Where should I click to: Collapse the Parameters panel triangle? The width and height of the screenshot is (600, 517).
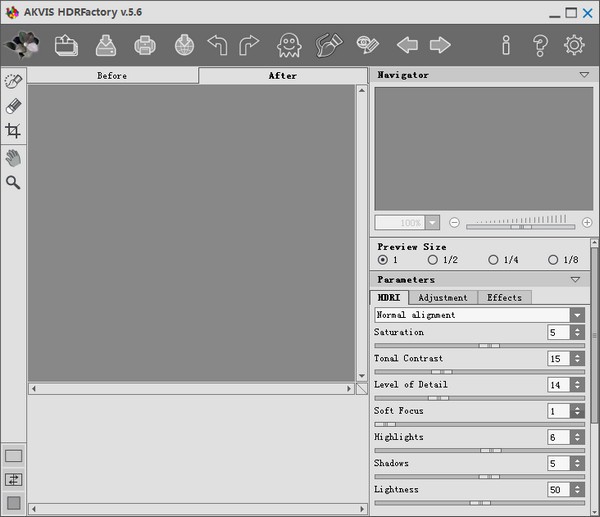(575, 279)
